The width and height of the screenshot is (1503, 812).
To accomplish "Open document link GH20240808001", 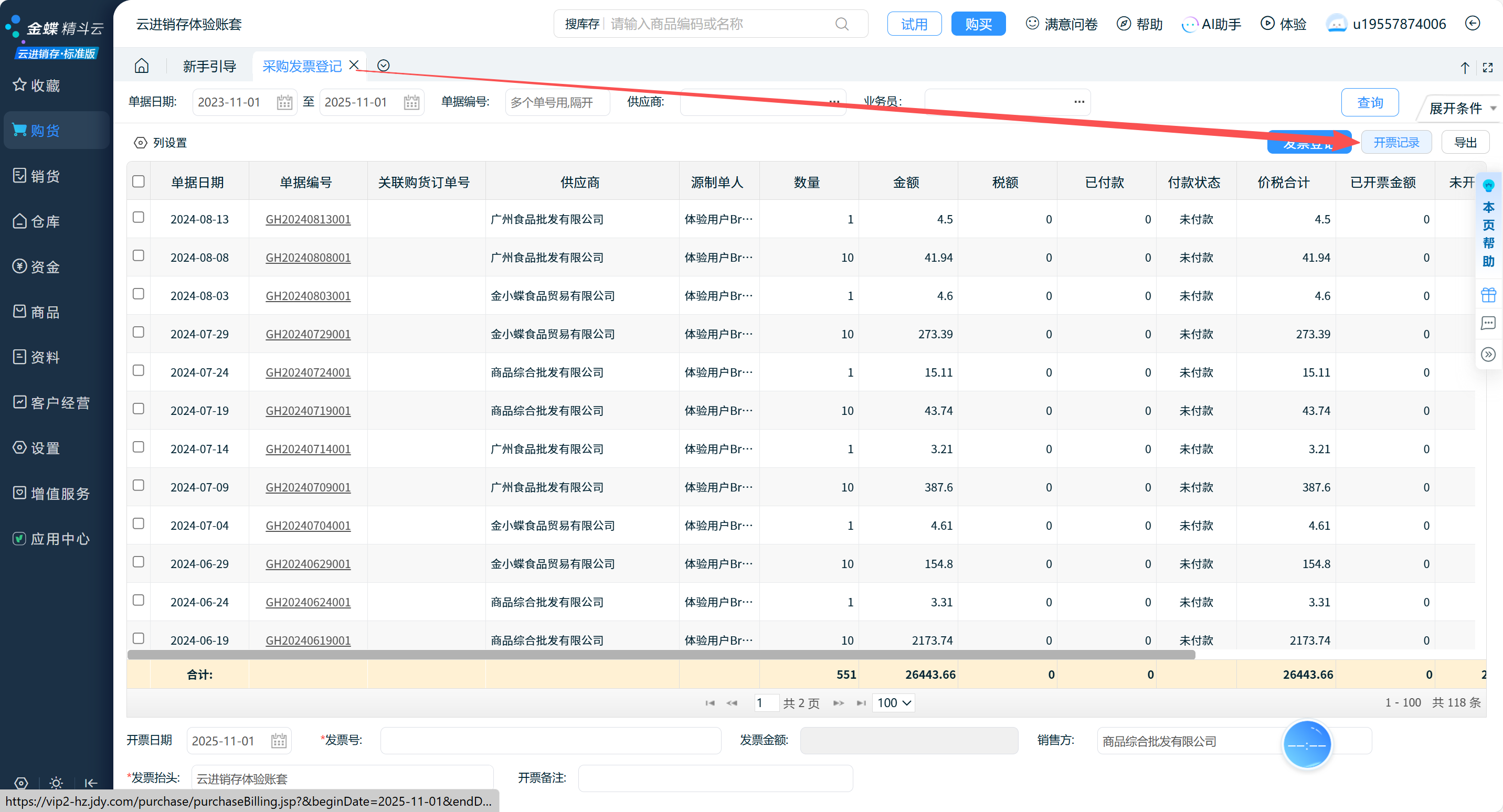I will pyautogui.click(x=308, y=258).
